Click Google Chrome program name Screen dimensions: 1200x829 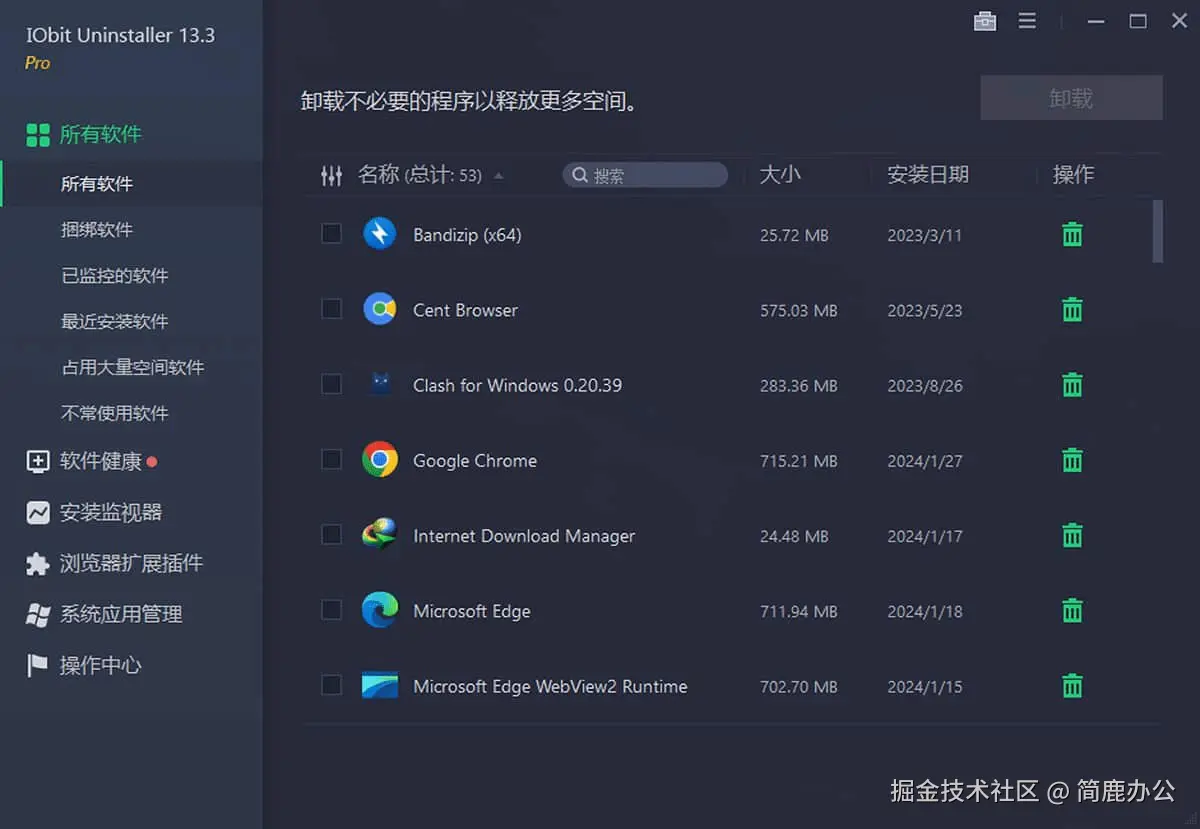point(475,461)
